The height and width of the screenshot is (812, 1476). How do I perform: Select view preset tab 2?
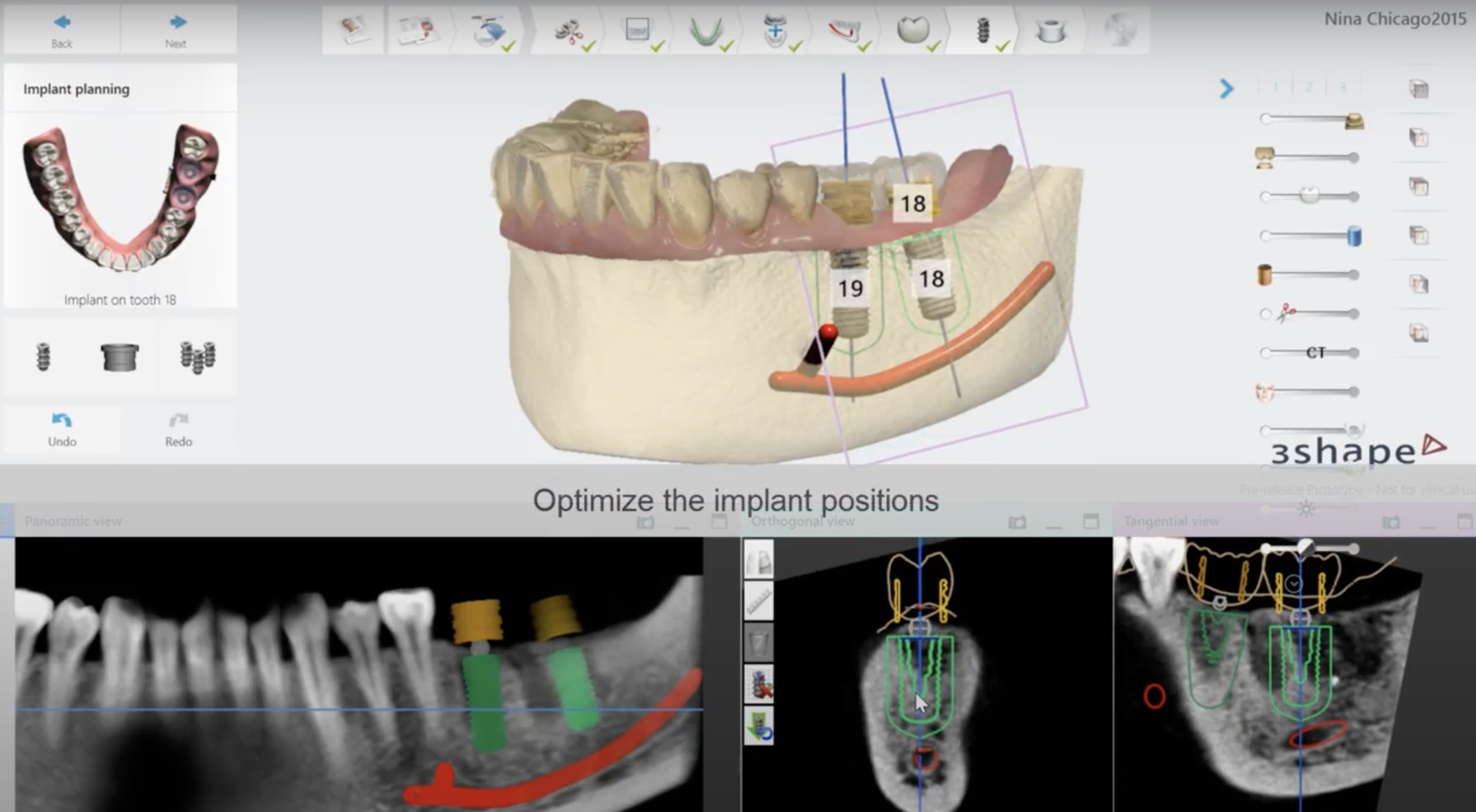1309,87
